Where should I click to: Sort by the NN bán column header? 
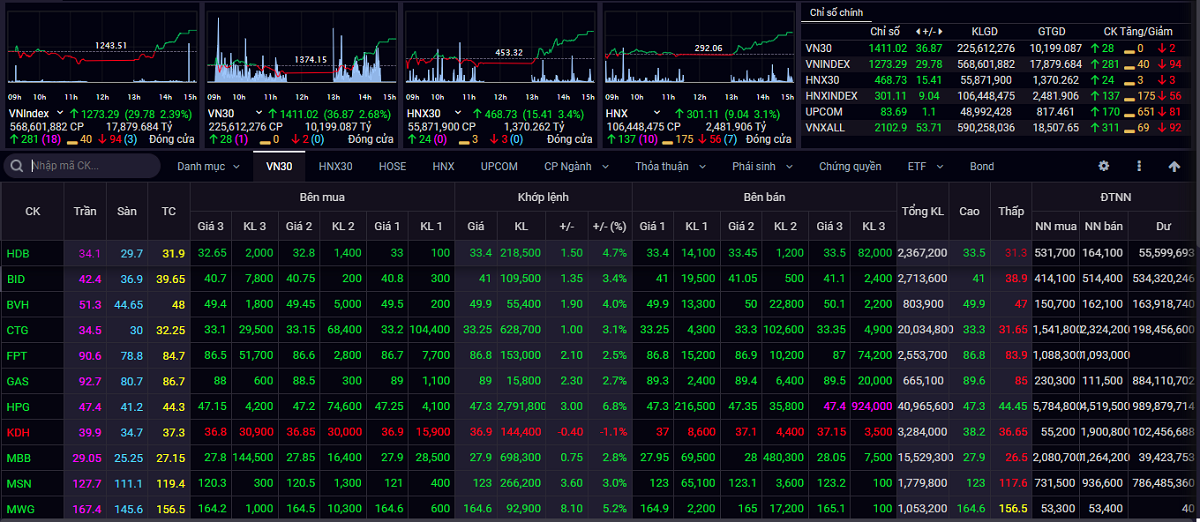(x=1104, y=226)
